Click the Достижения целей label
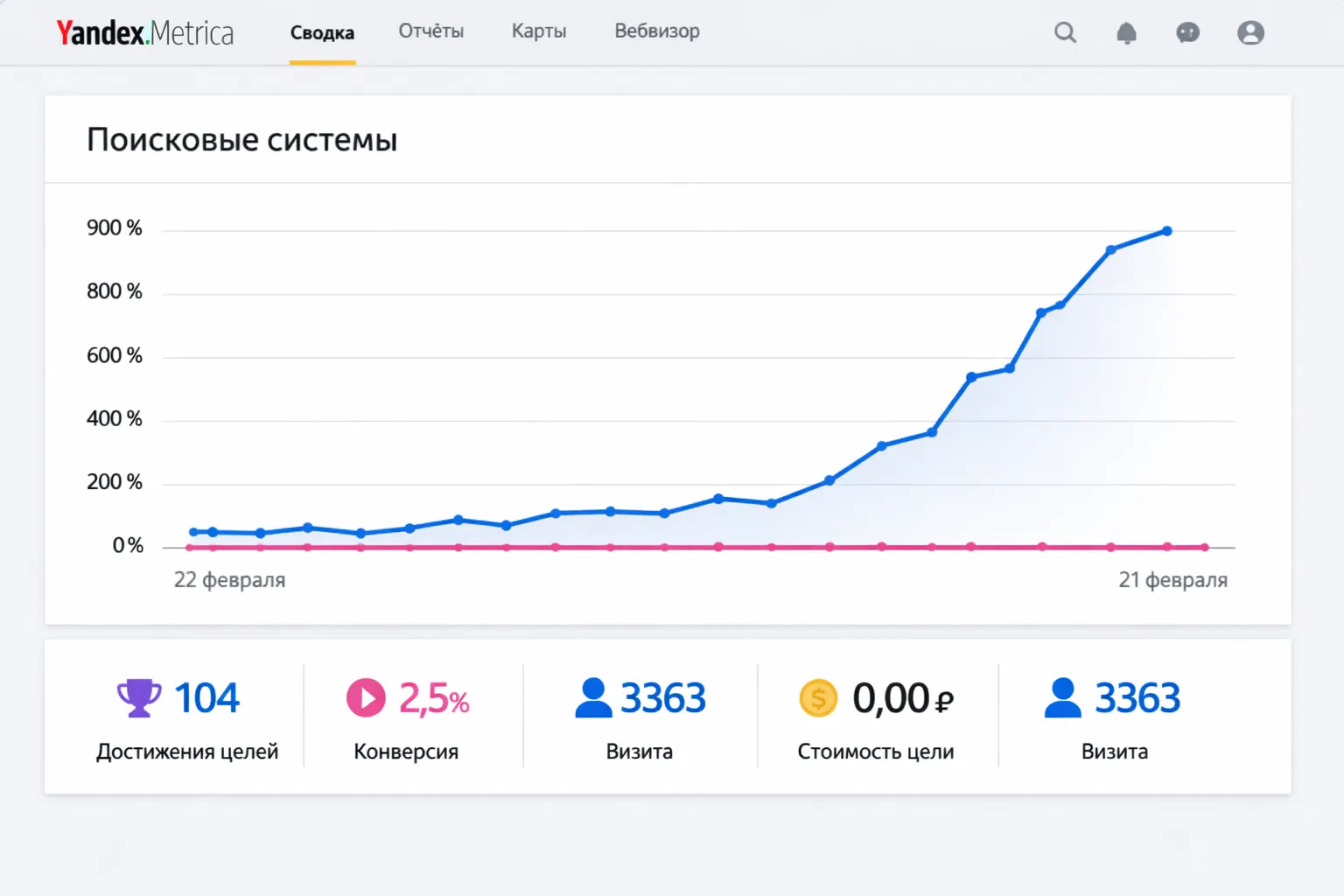 coord(187,752)
